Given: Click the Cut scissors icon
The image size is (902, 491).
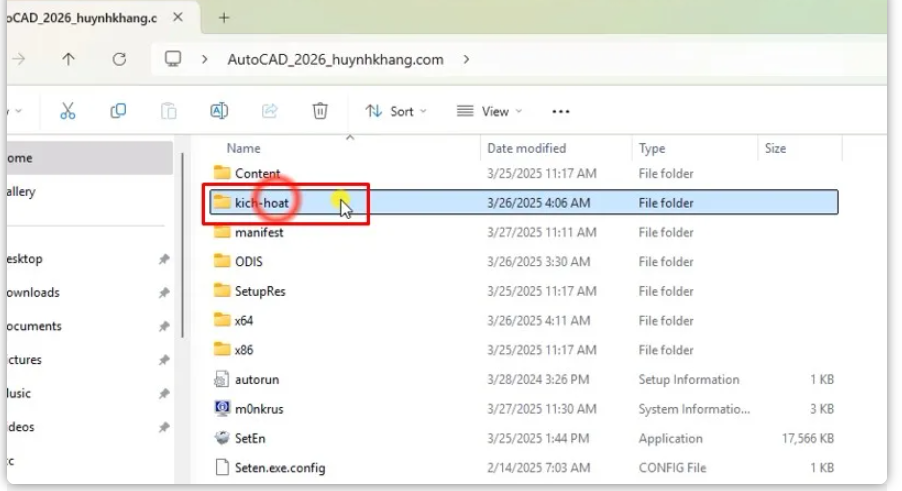Looking at the screenshot, I should tap(68, 111).
